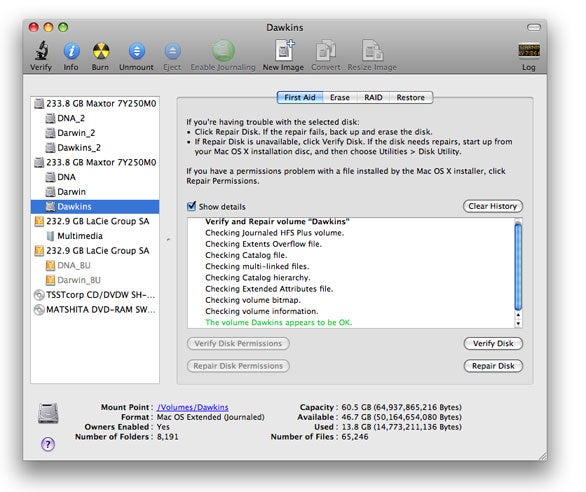
Task: Click the Eject toolbar icon
Action: (172, 51)
